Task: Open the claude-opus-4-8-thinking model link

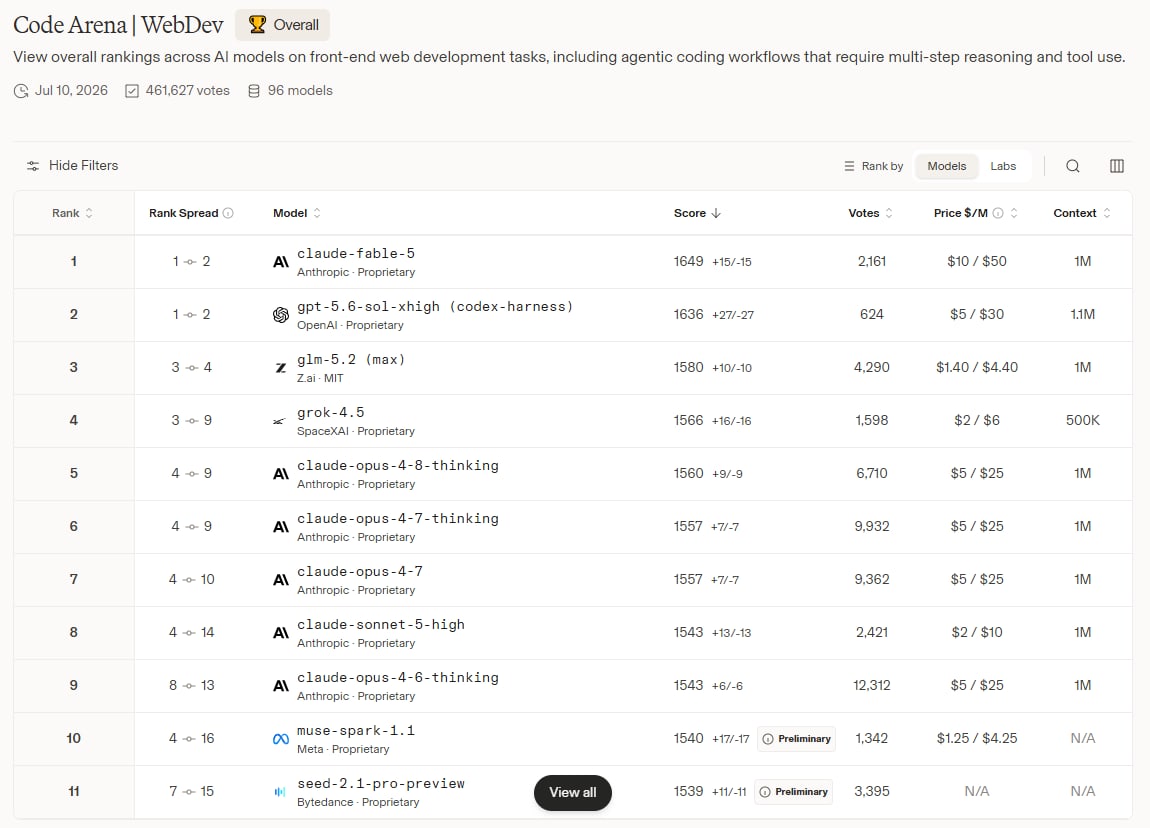Action: [x=398, y=466]
